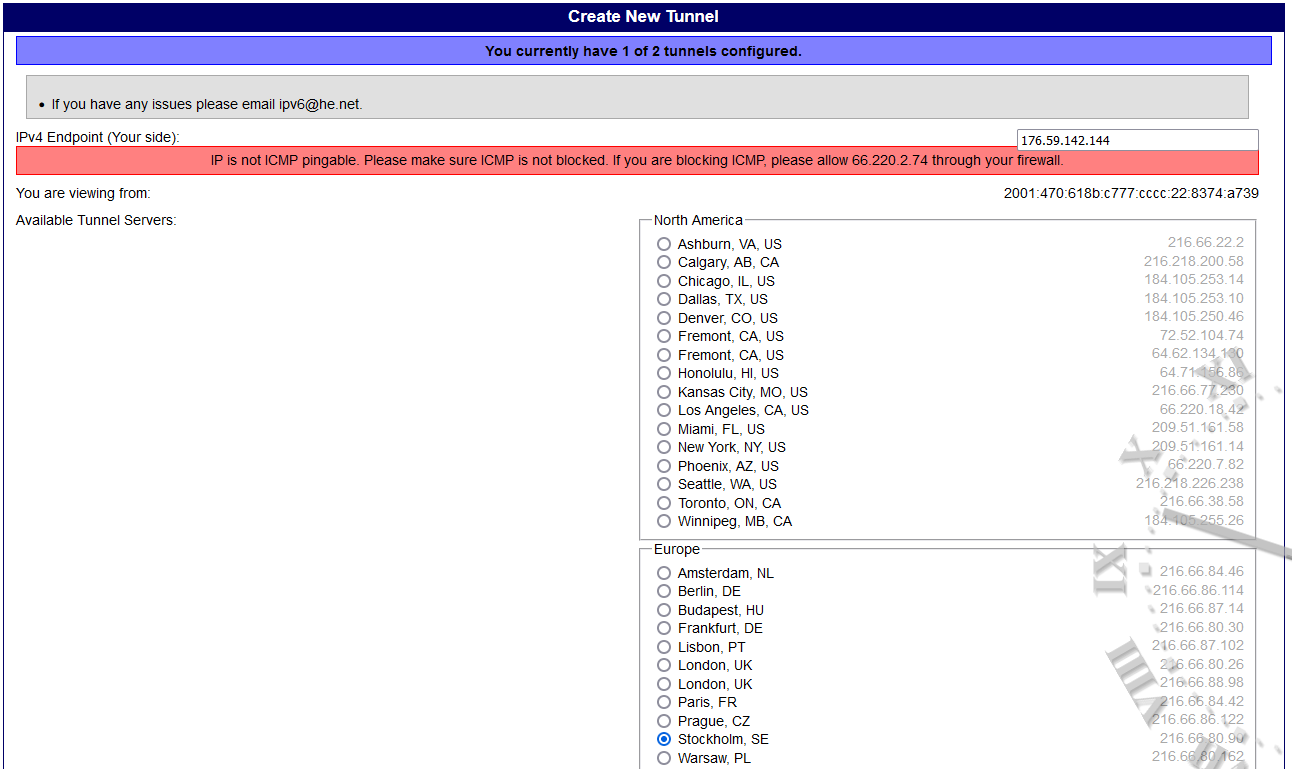Choose New York, NY, US server
This screenshot has height=769, width=1292.
[x=664, y=447]
